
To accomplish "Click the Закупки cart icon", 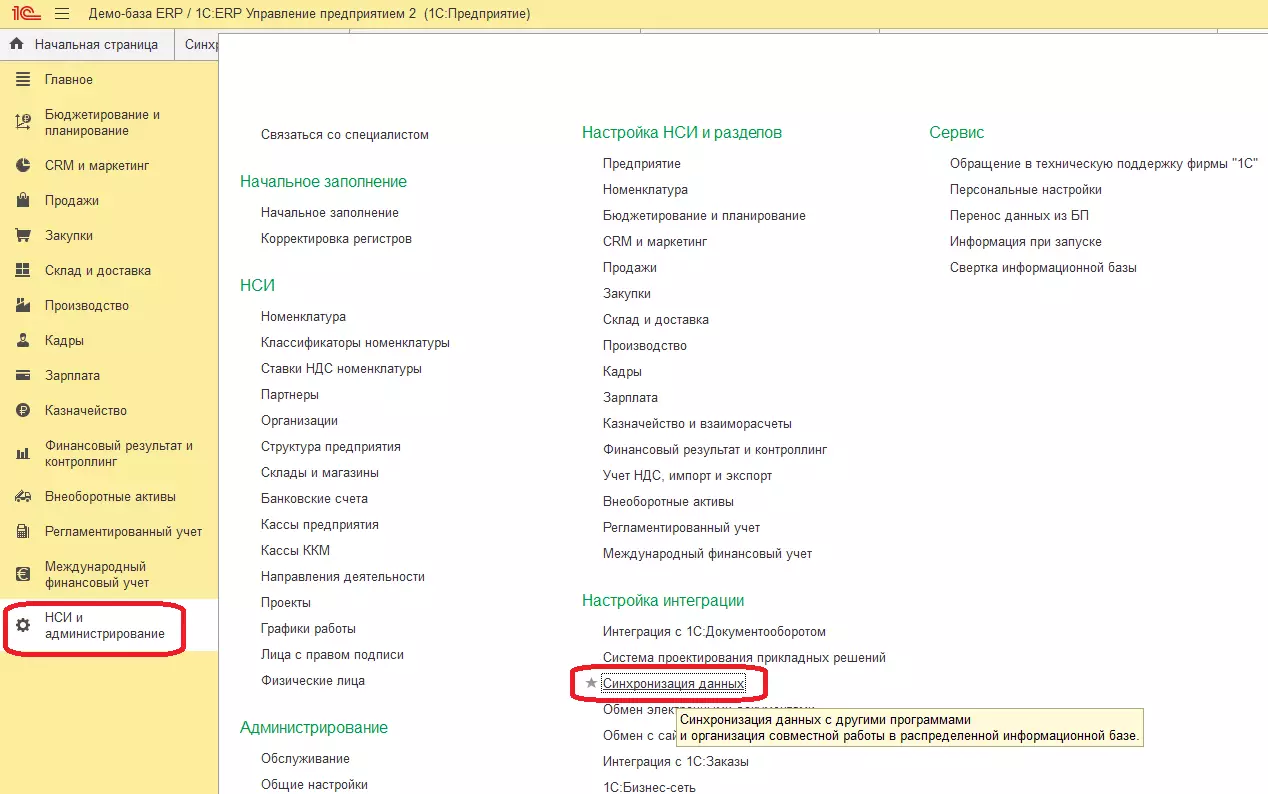I will [x=23, y=236].
